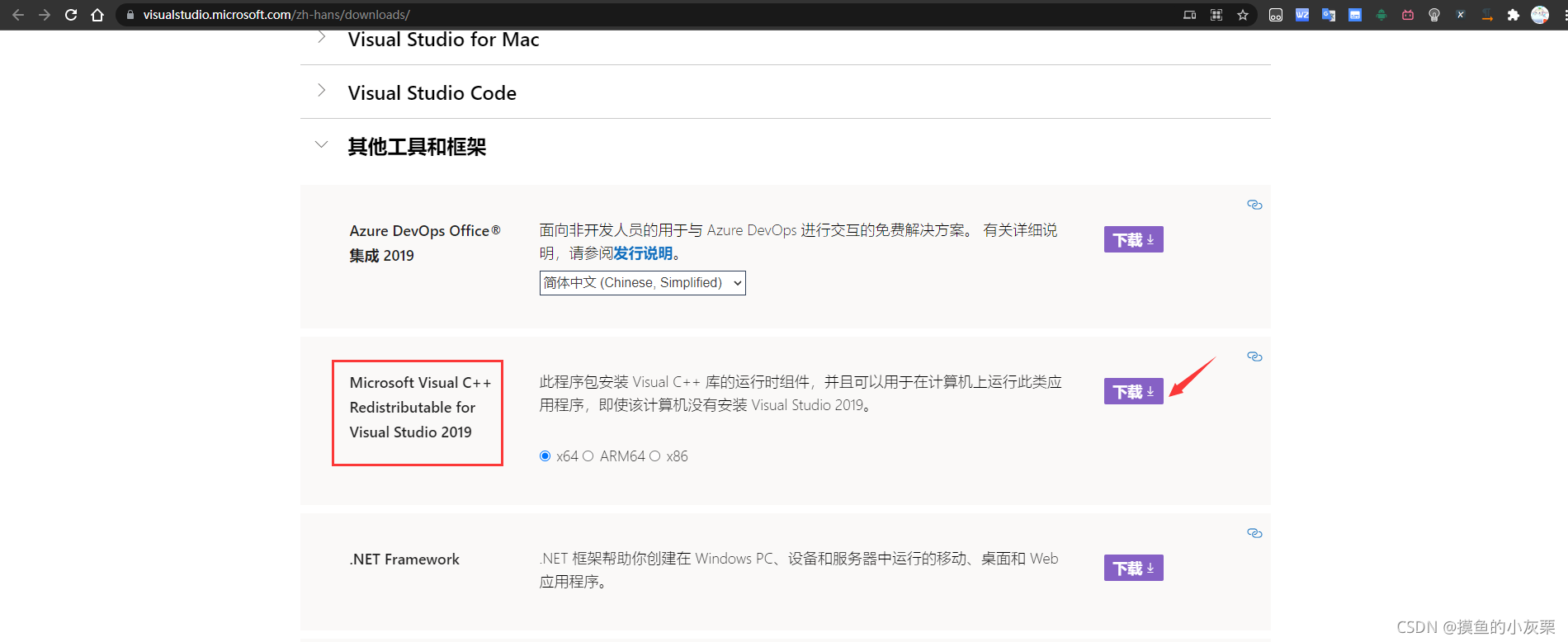Open the 发行说明 release notes link
The width and height of the screenshot is (1568, 642).
coord(643,253)
